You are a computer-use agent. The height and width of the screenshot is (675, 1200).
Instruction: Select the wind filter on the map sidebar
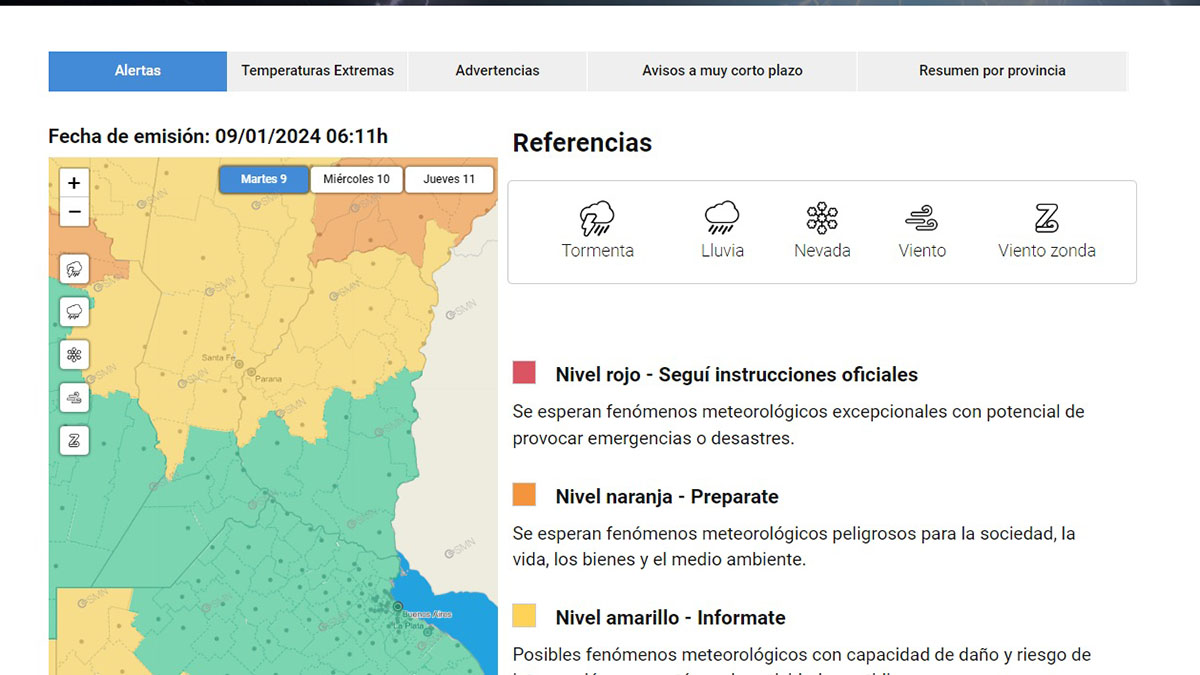74,397
